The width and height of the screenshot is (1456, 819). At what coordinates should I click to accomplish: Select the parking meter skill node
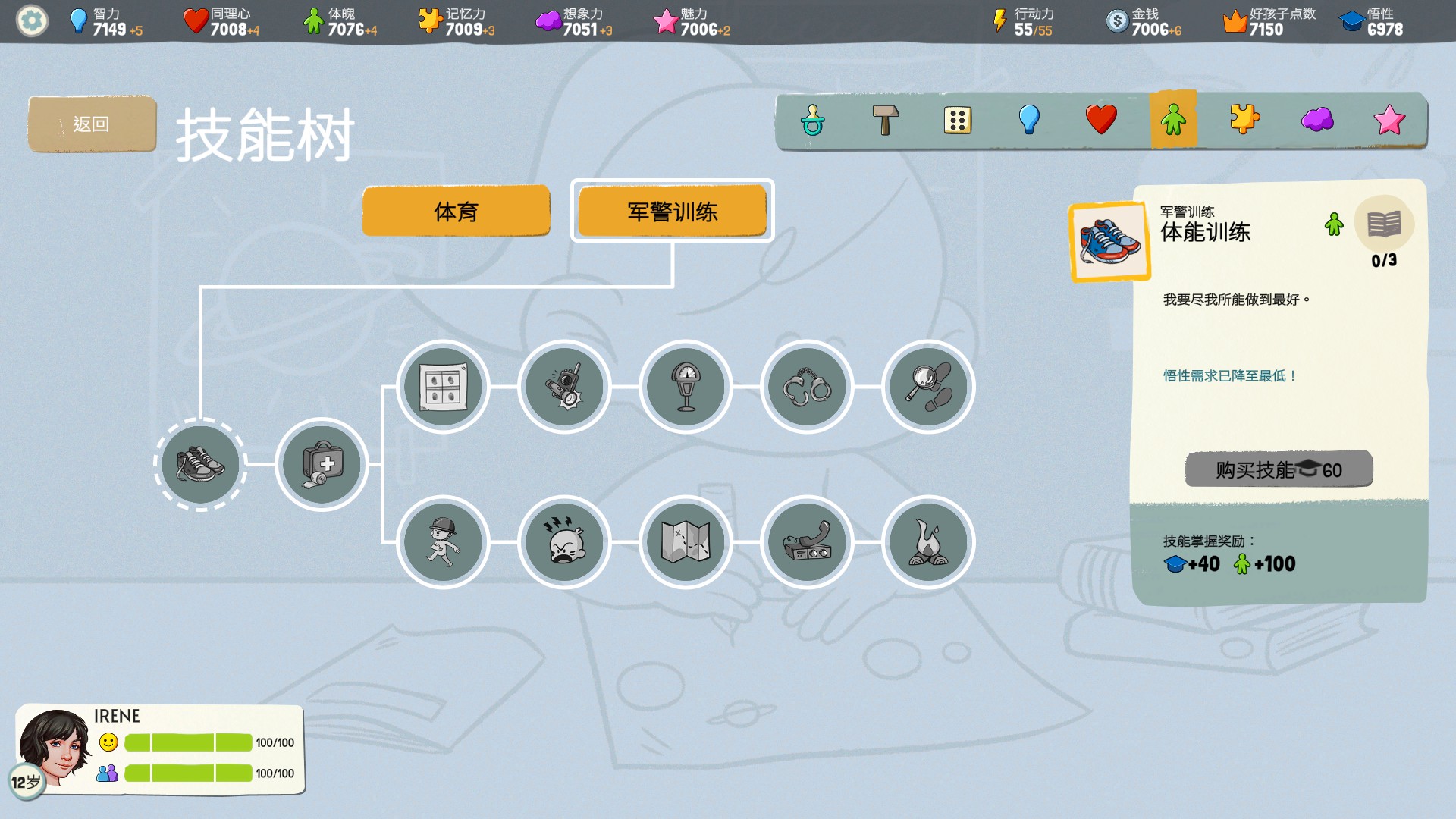click(x=686, y=387)
